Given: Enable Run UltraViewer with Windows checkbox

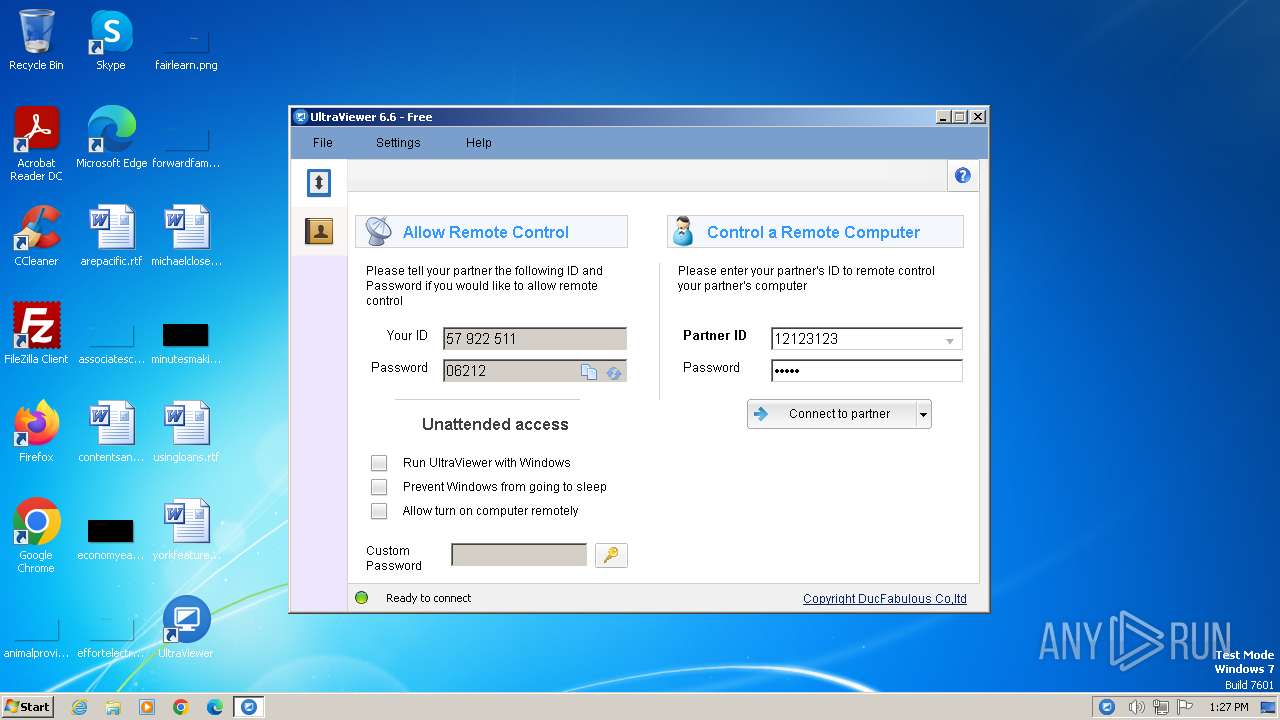Looking at the screenshot, I should [379, 463].
